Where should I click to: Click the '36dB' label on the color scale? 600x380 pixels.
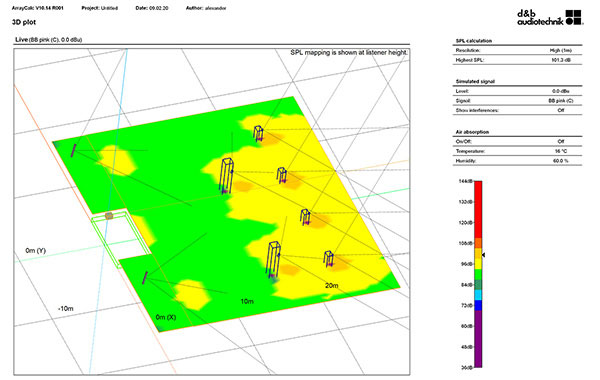point(467,367)
